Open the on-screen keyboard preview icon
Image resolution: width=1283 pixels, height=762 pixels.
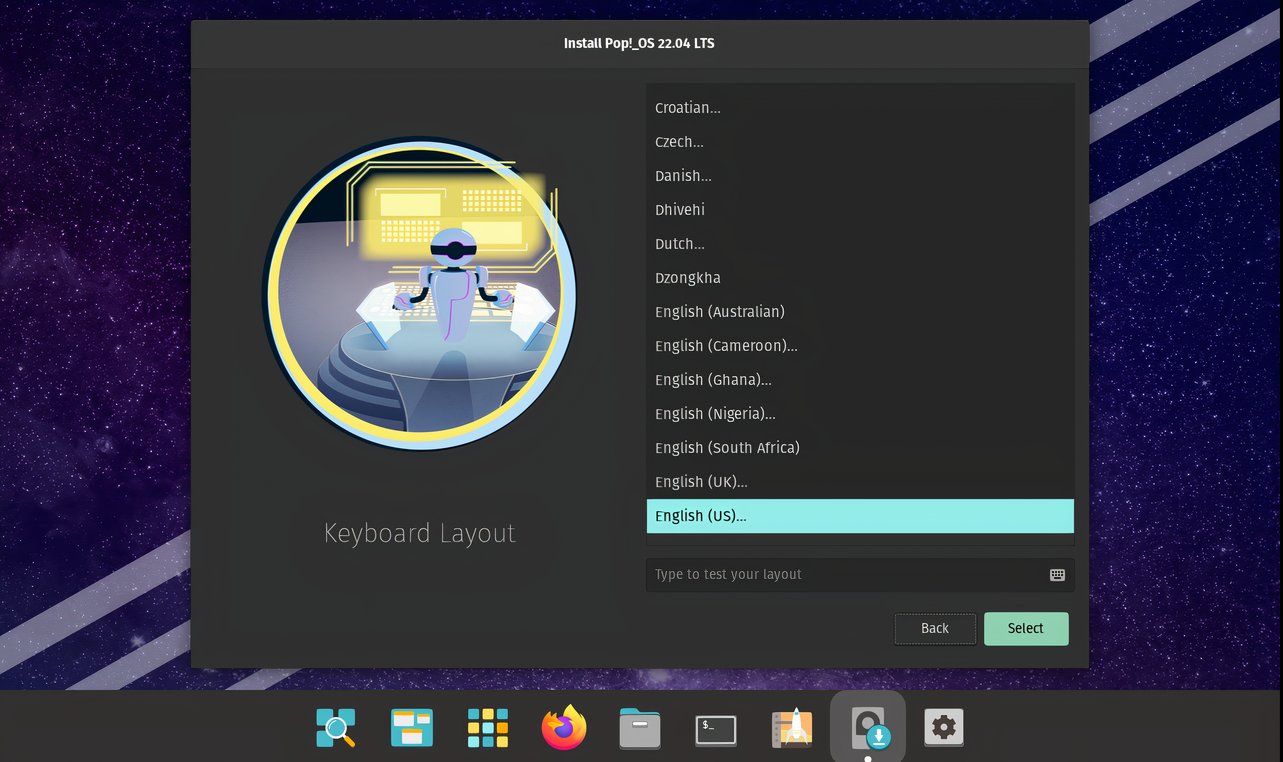[x=1057, y=574]
